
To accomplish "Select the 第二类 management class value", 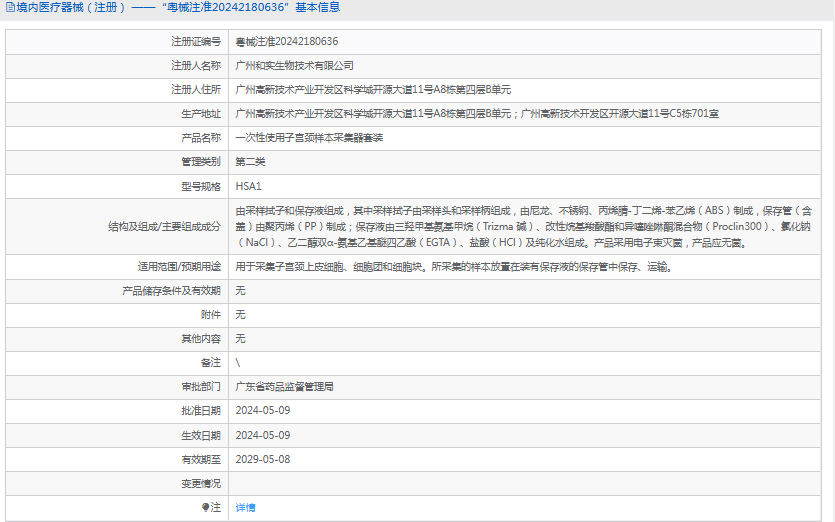I will (x=250, y=161).
